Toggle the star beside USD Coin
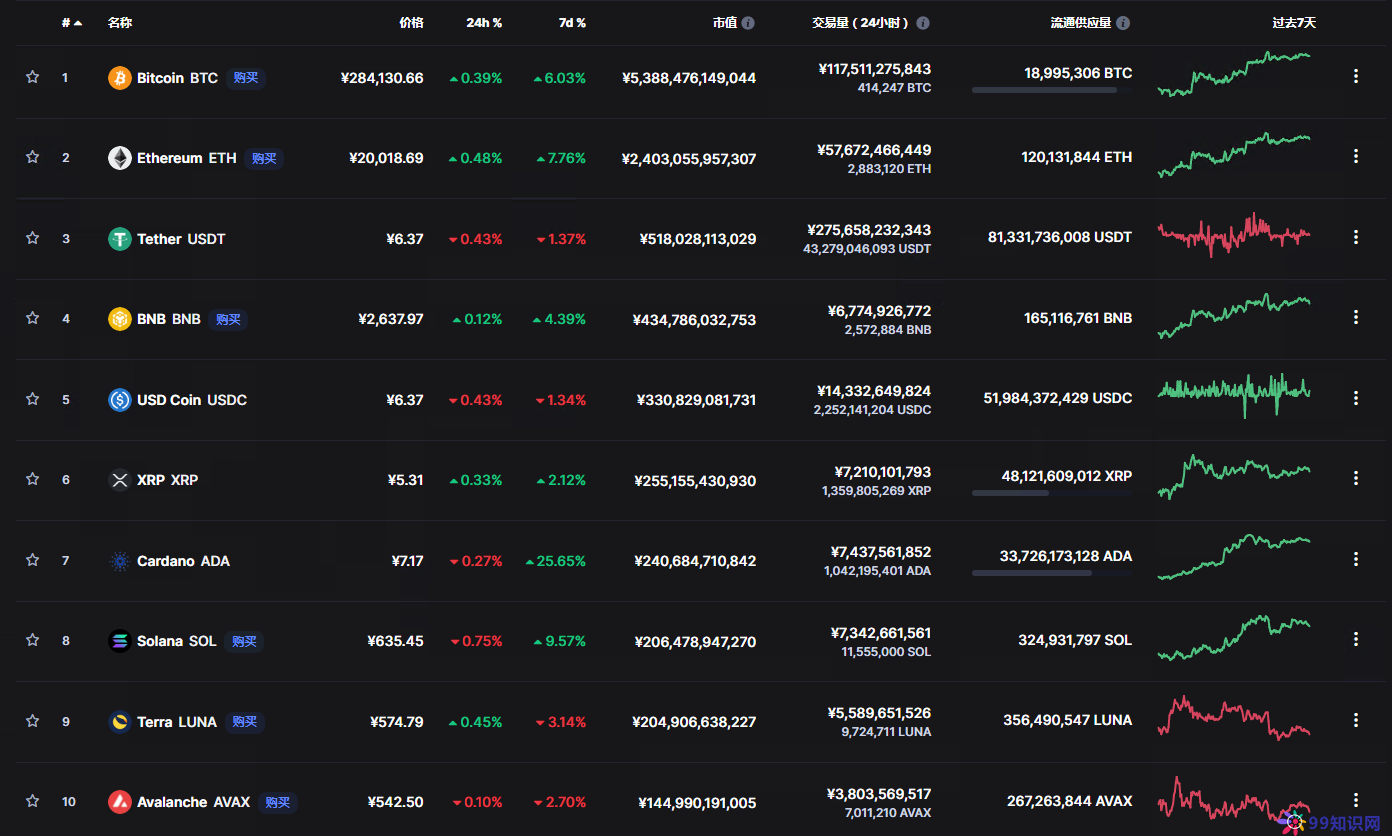The image size is (1392, 836). [x=32, y=399]
